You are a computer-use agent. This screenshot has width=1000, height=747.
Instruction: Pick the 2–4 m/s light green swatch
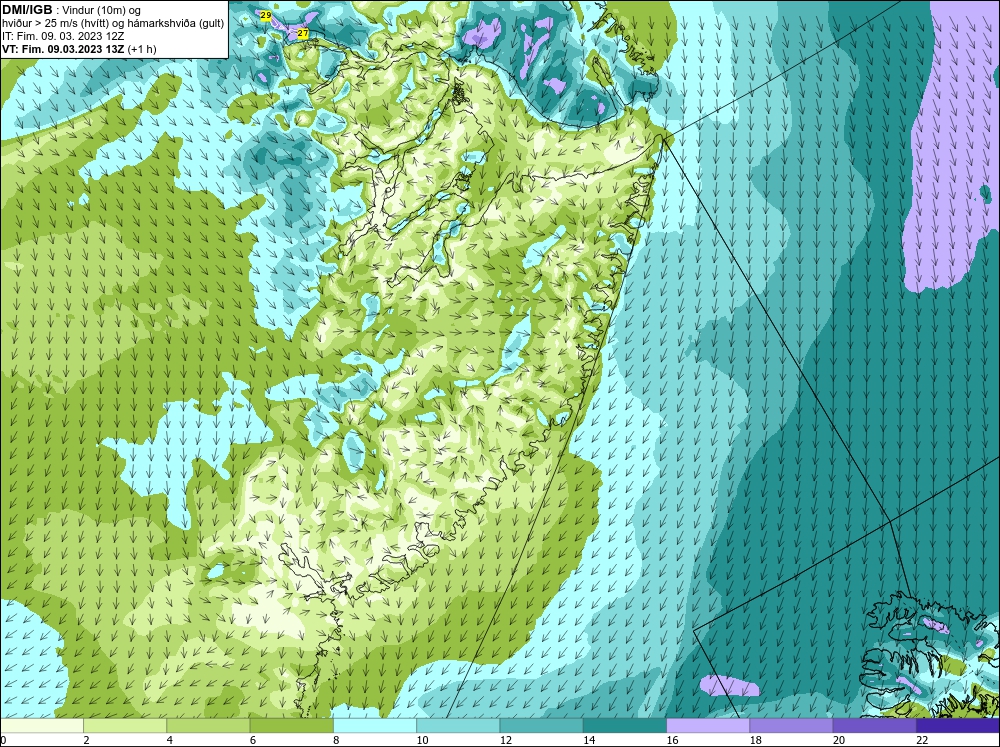(x=125, y=726)
